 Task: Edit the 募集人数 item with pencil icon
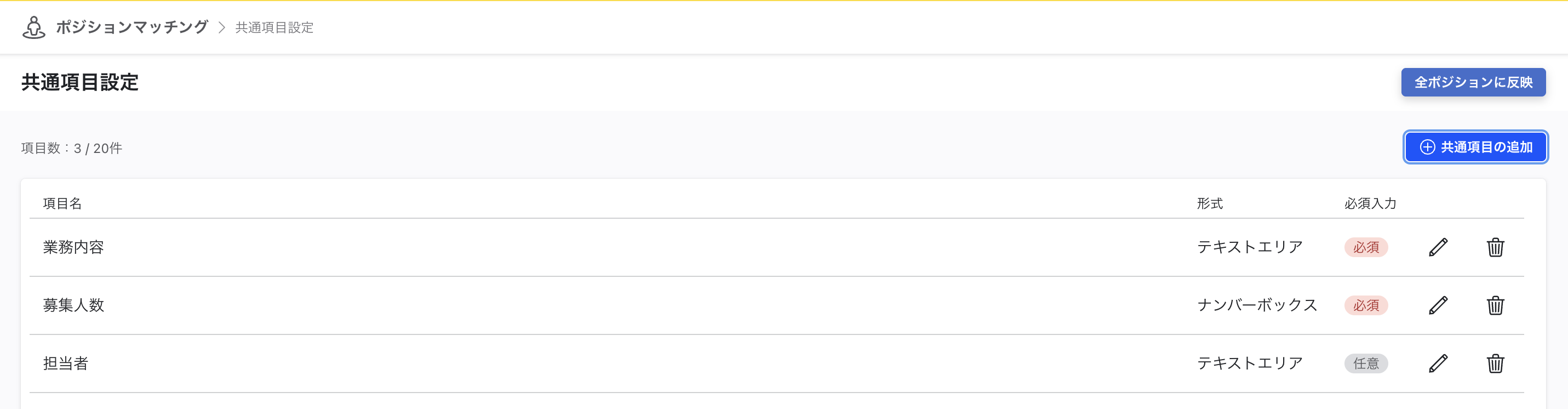pyautogui.click(x=1438, y=305)
